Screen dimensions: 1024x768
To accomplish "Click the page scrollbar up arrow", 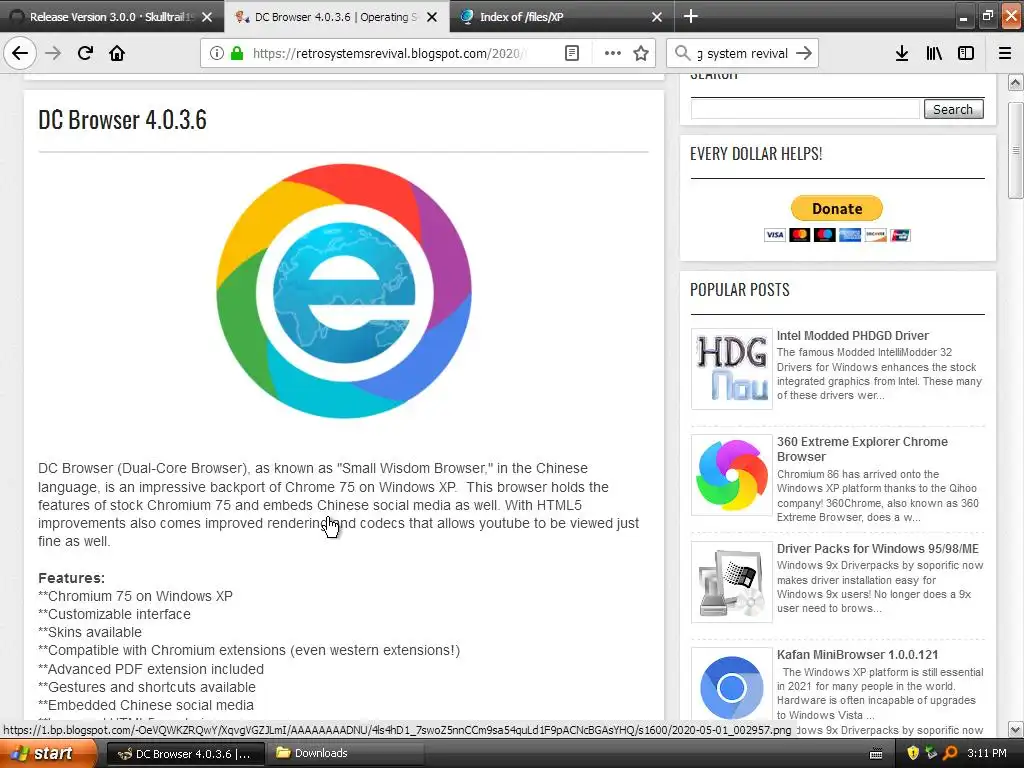I will pos(1016,82).
